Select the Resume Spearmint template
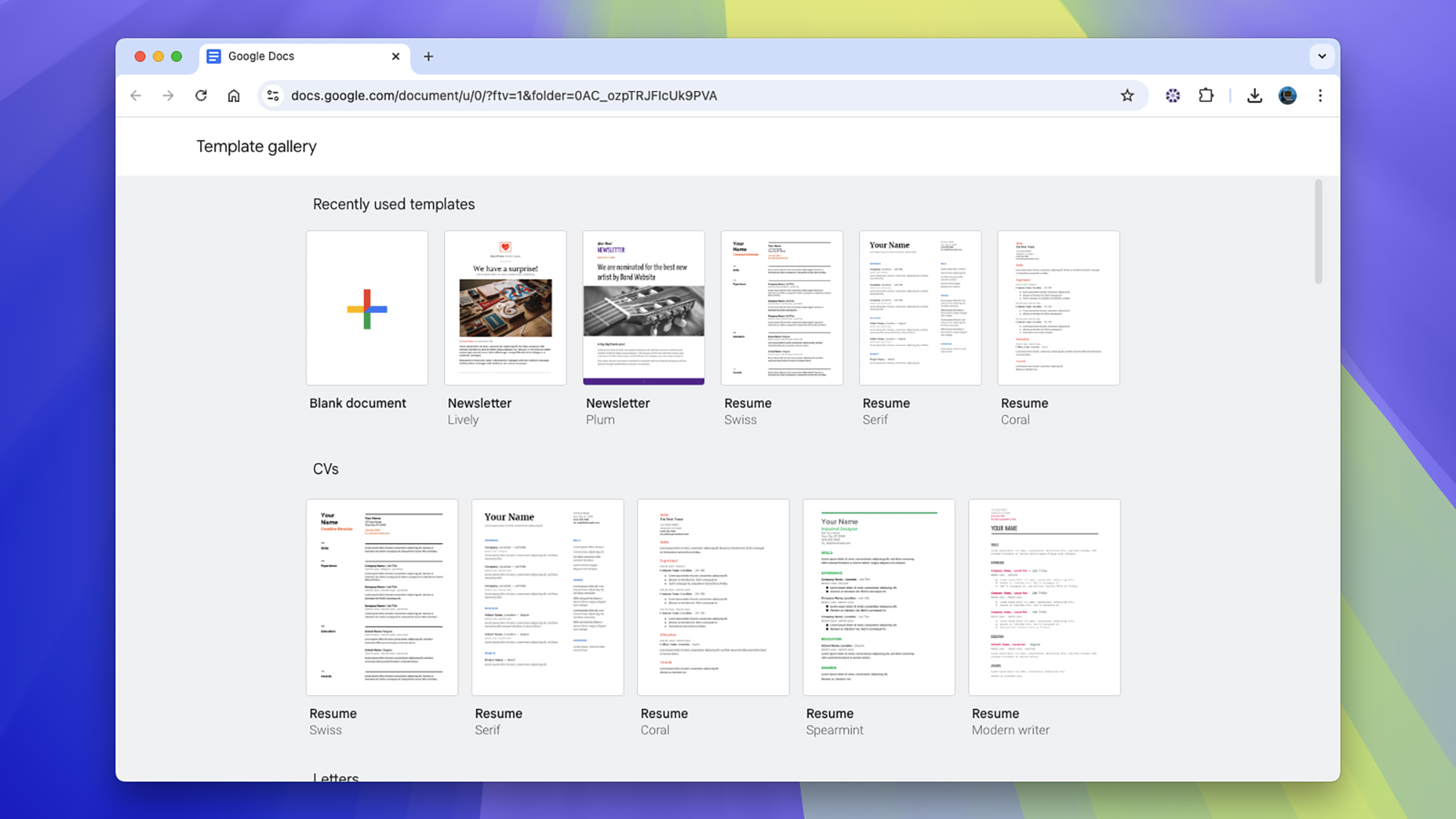This screenshot has height=819, width=1456. click(878, 596)
